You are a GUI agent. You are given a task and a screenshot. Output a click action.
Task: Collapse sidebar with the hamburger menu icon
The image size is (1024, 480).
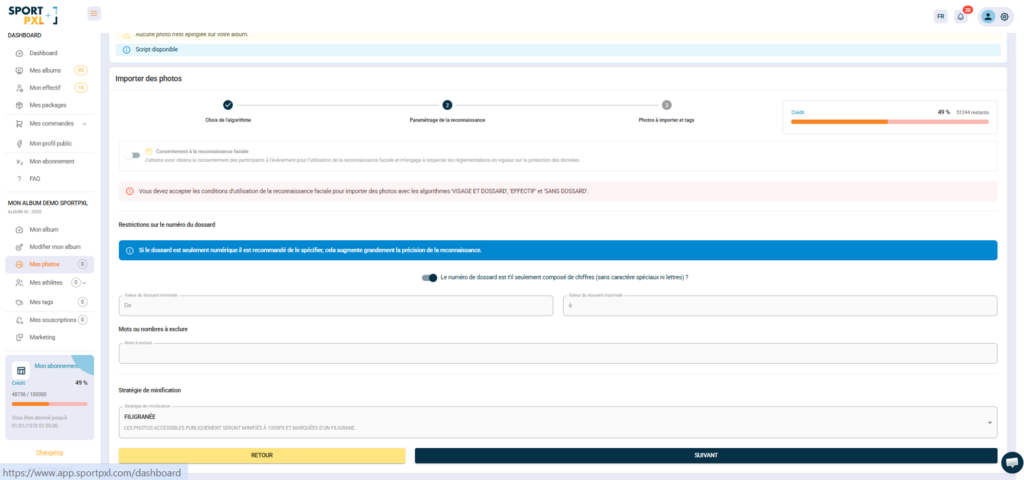coord(94,14)
